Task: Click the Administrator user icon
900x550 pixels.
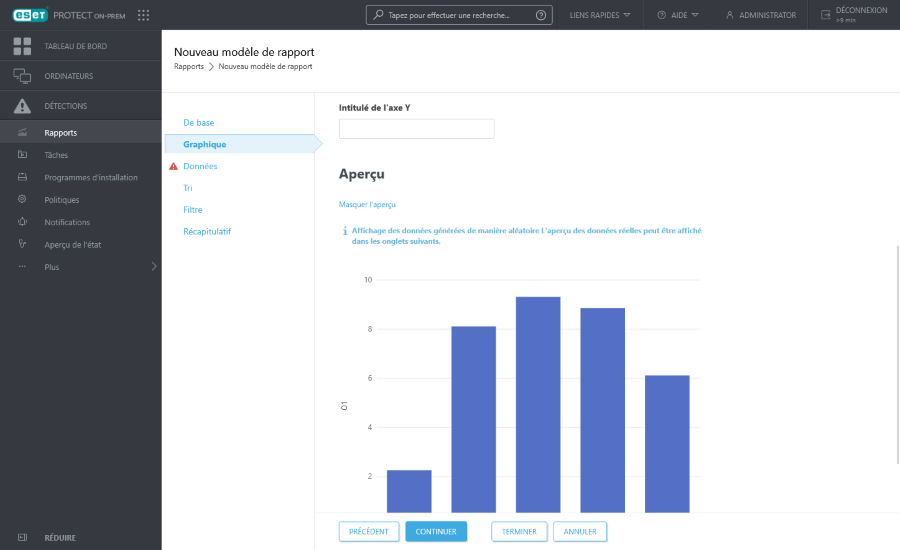Action: click(x=730, y=15)
